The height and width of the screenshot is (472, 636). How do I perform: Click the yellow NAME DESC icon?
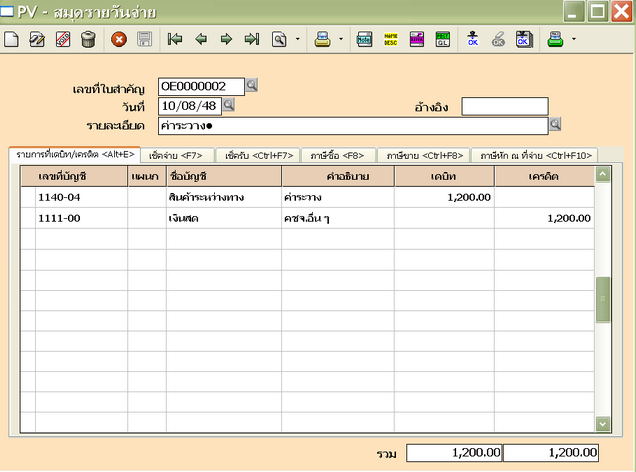pos(391,40)
